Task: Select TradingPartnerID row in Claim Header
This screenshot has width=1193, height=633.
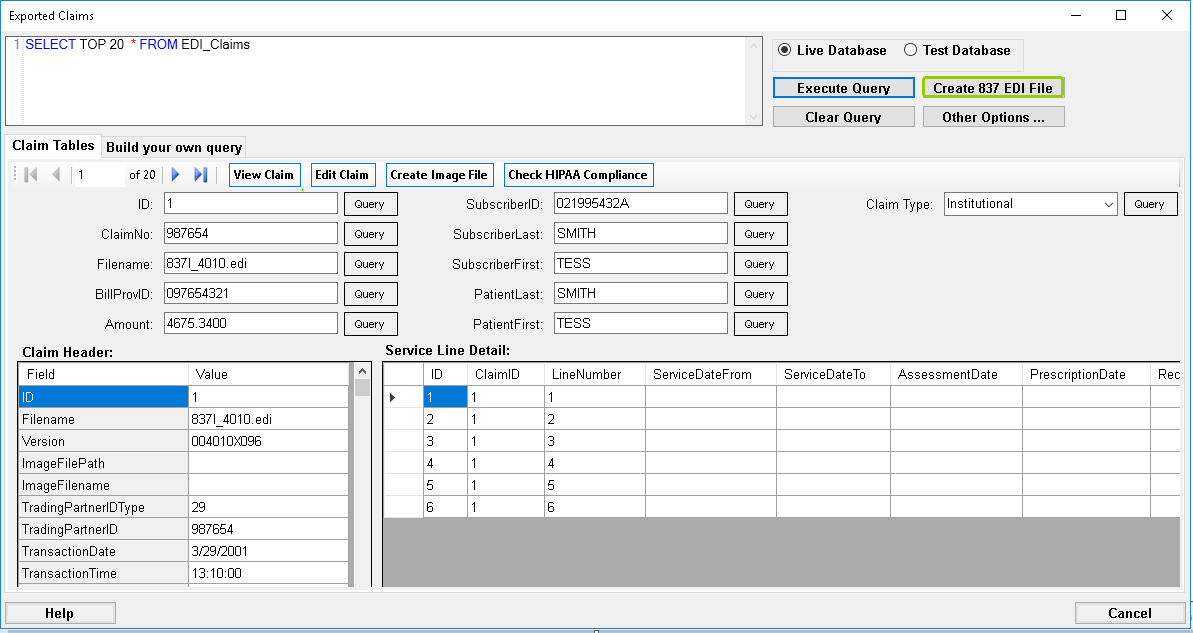Action: (x=184, y=530)
